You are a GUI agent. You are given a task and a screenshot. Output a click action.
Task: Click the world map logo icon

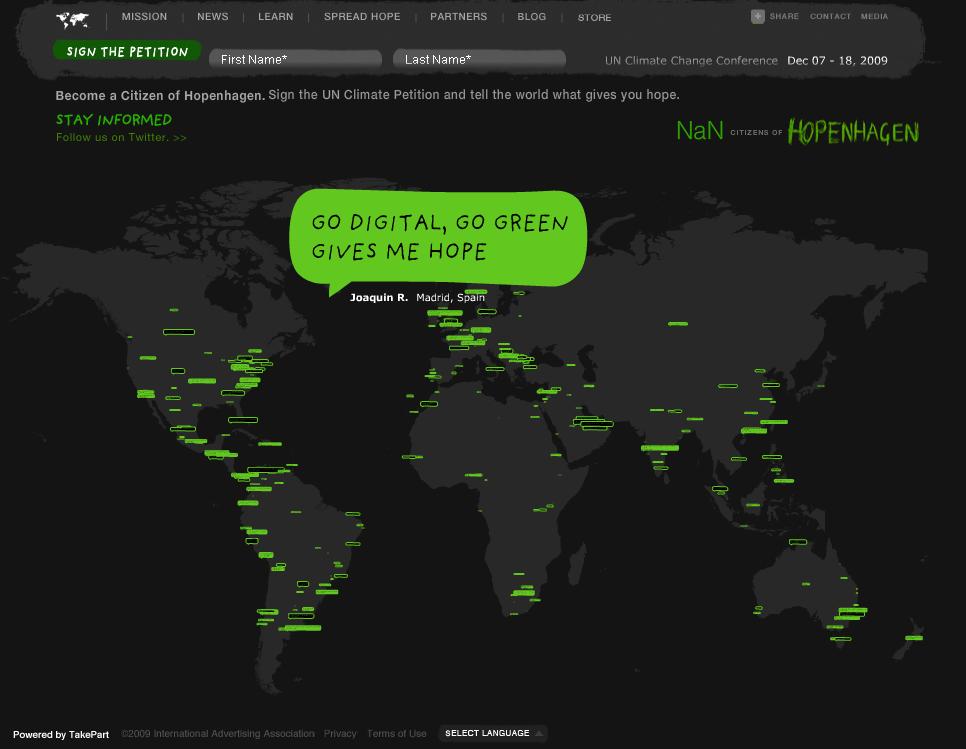[73, 19]
